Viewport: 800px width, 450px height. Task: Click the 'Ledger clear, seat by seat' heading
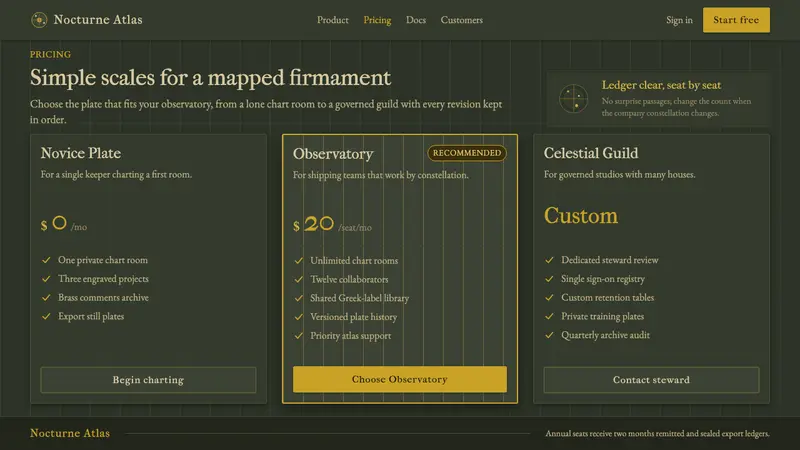click(661, 85)
